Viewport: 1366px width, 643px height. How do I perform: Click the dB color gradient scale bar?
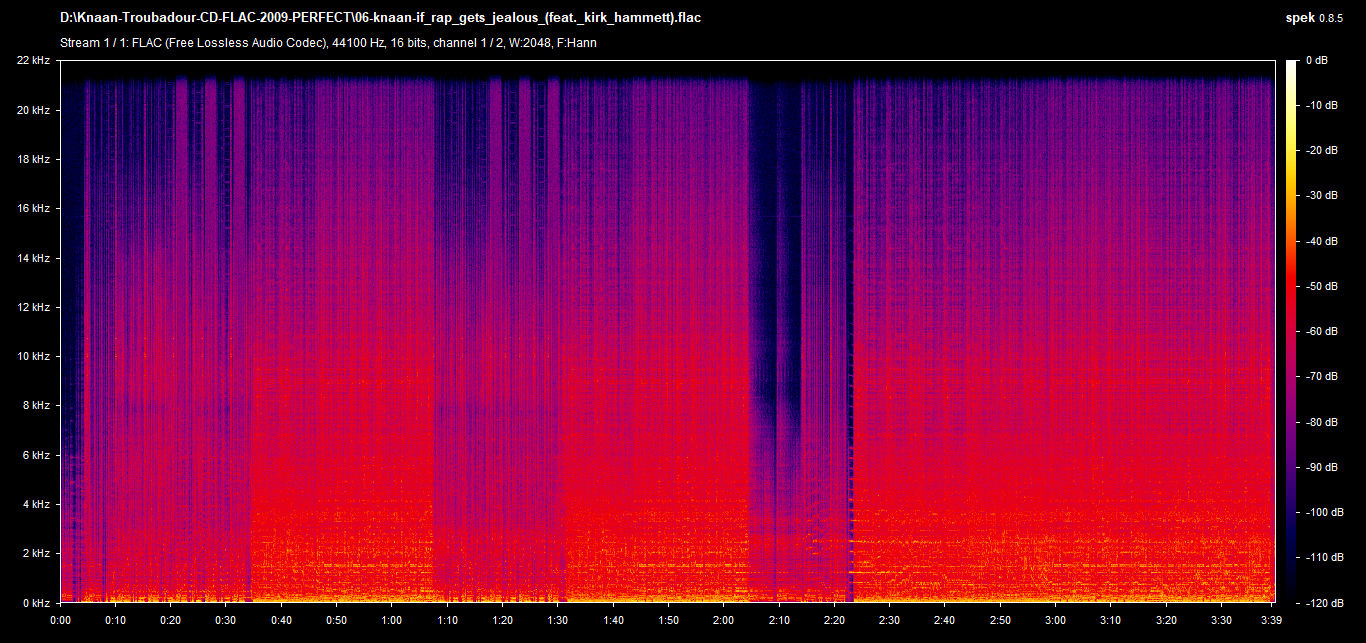coord(1292,330)
